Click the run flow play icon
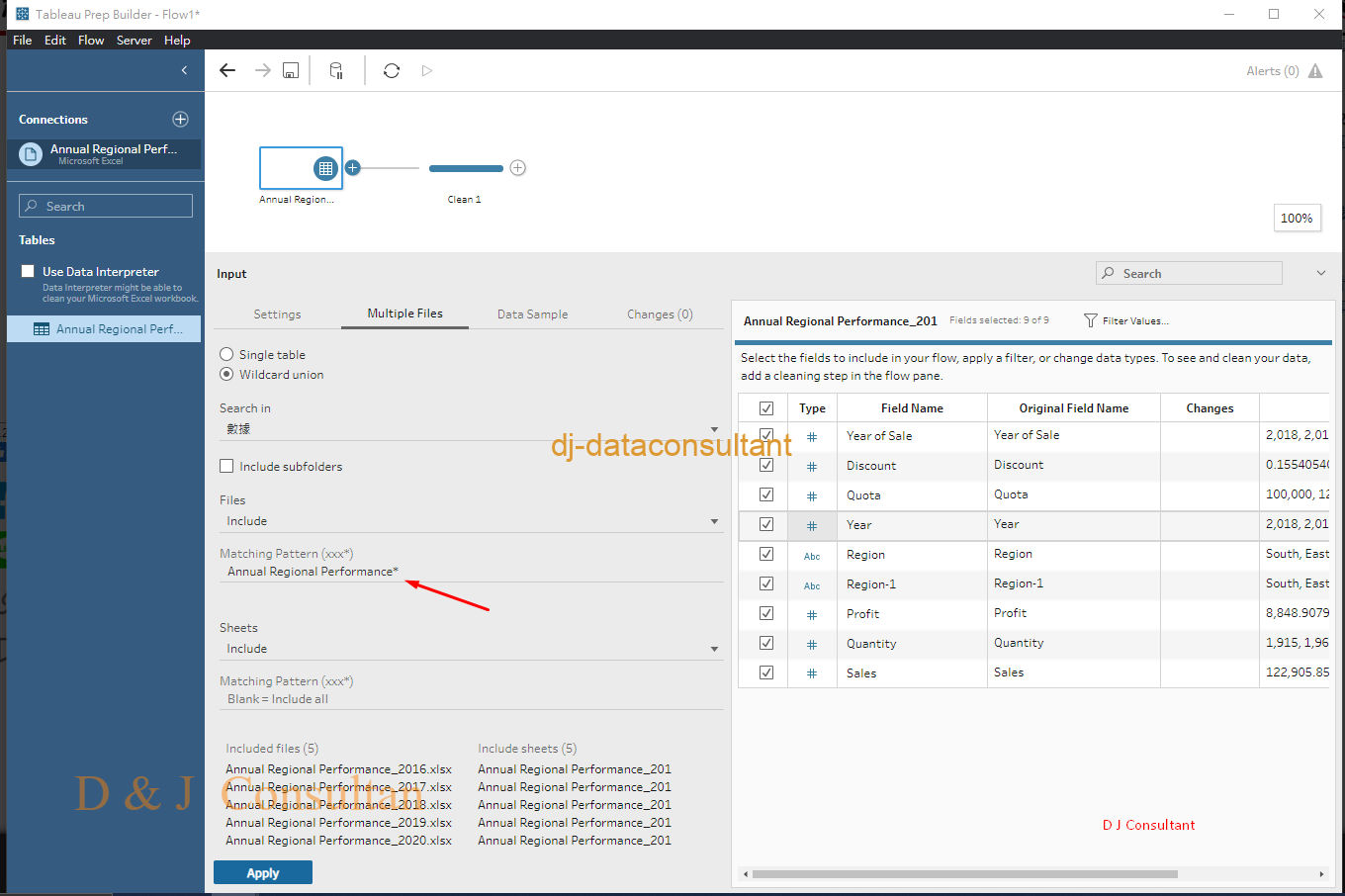The width and height of the screenshot is (1345, 896). click(427, 70)
